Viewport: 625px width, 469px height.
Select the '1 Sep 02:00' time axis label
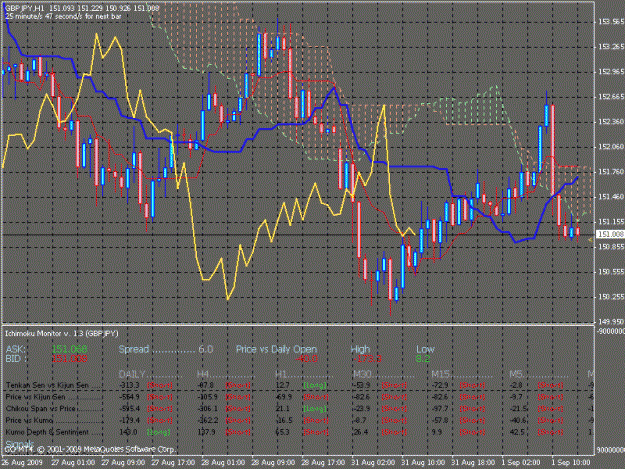pyautogui.click(x=521, y=463)
